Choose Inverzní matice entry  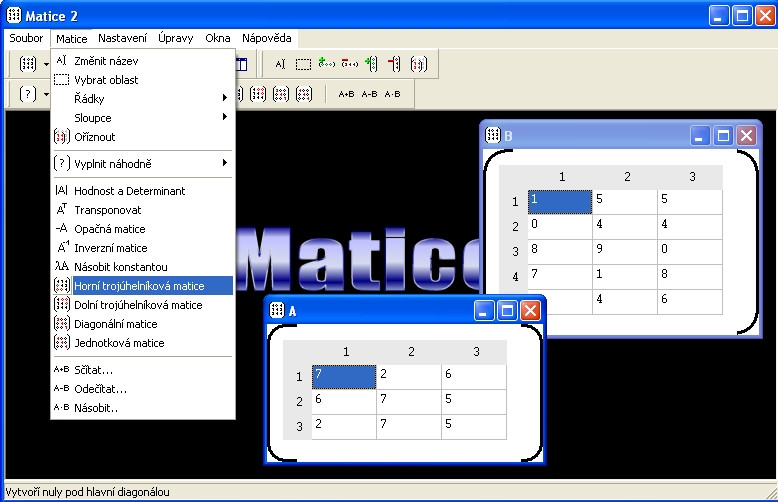point(142,248)
